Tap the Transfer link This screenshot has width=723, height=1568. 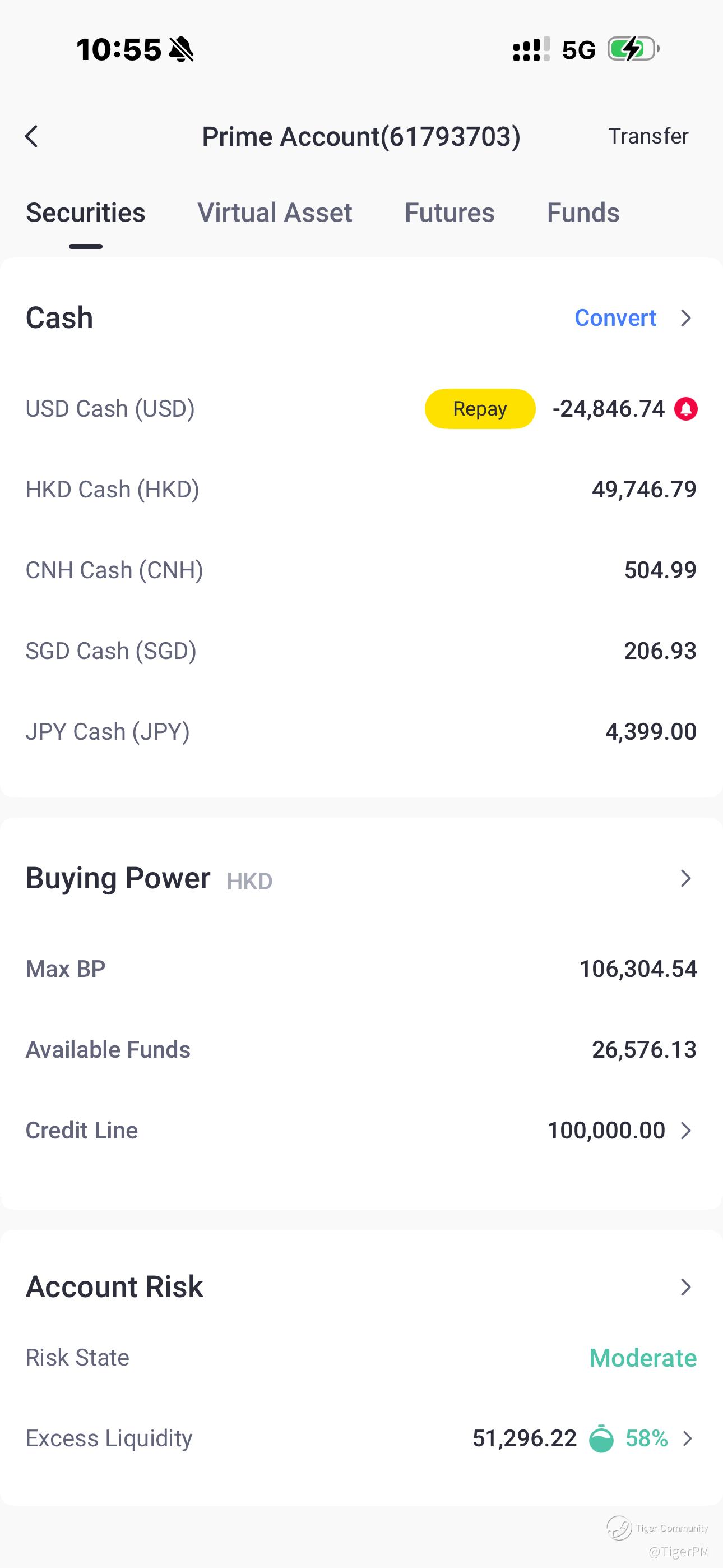647,136
